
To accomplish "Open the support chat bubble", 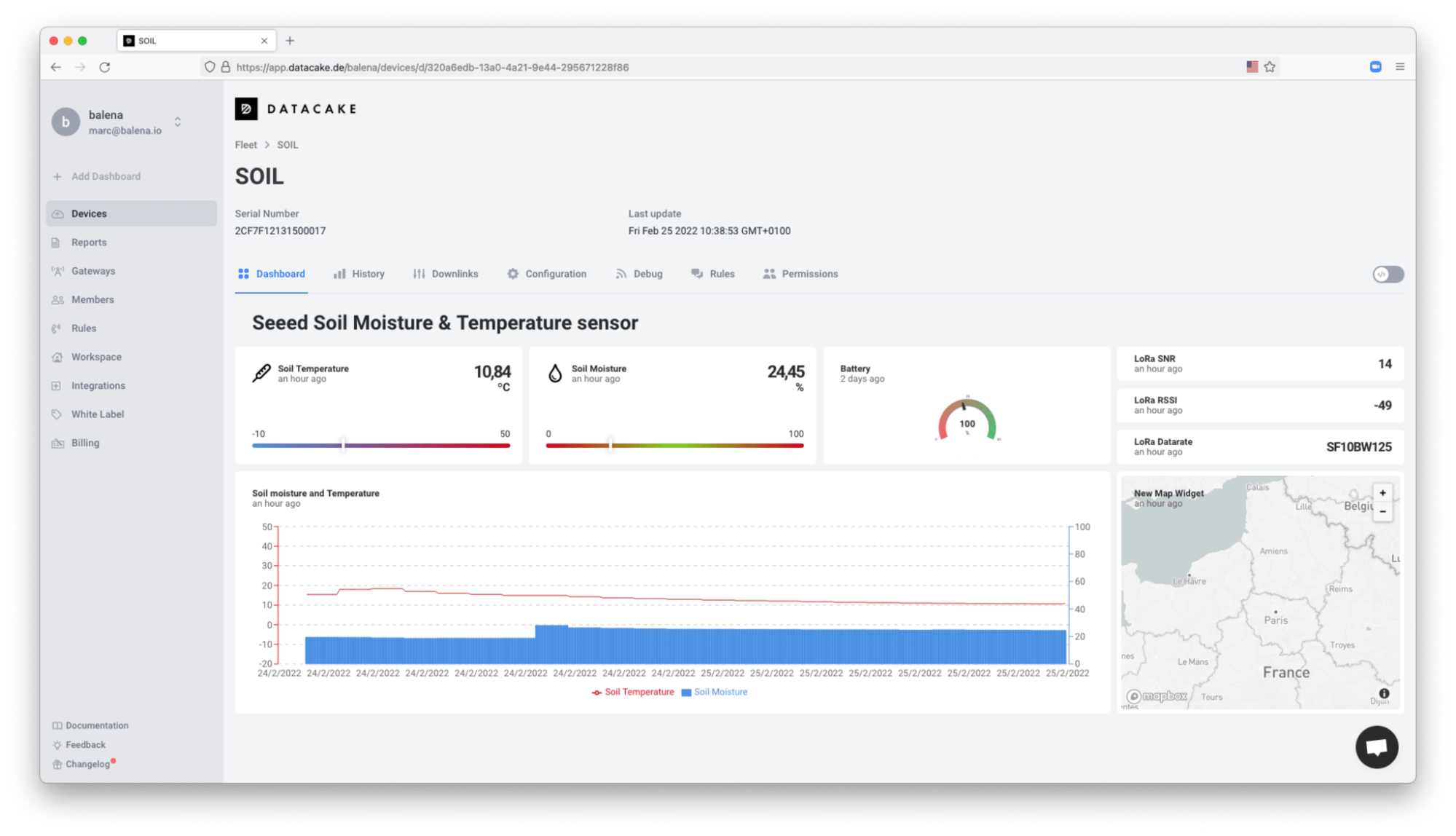I will pyautogui.click(x=1376, y=746).
